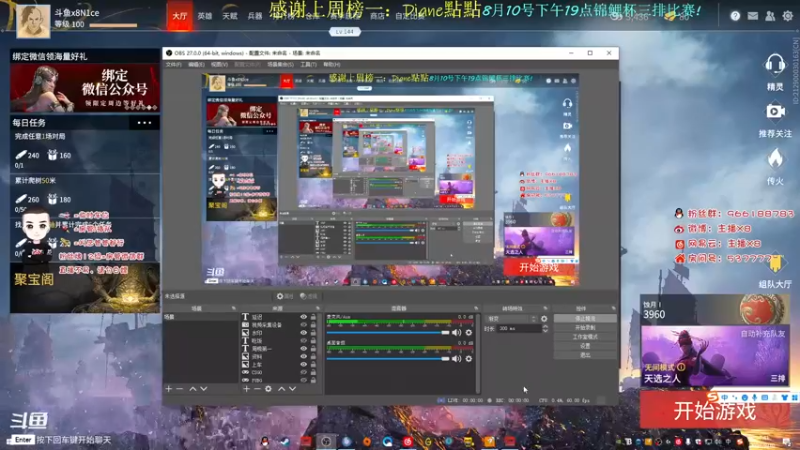The height and width of the screenshot is (450, 800).
Task: Open 每日任务 more options dots
Action: point(144,123)
